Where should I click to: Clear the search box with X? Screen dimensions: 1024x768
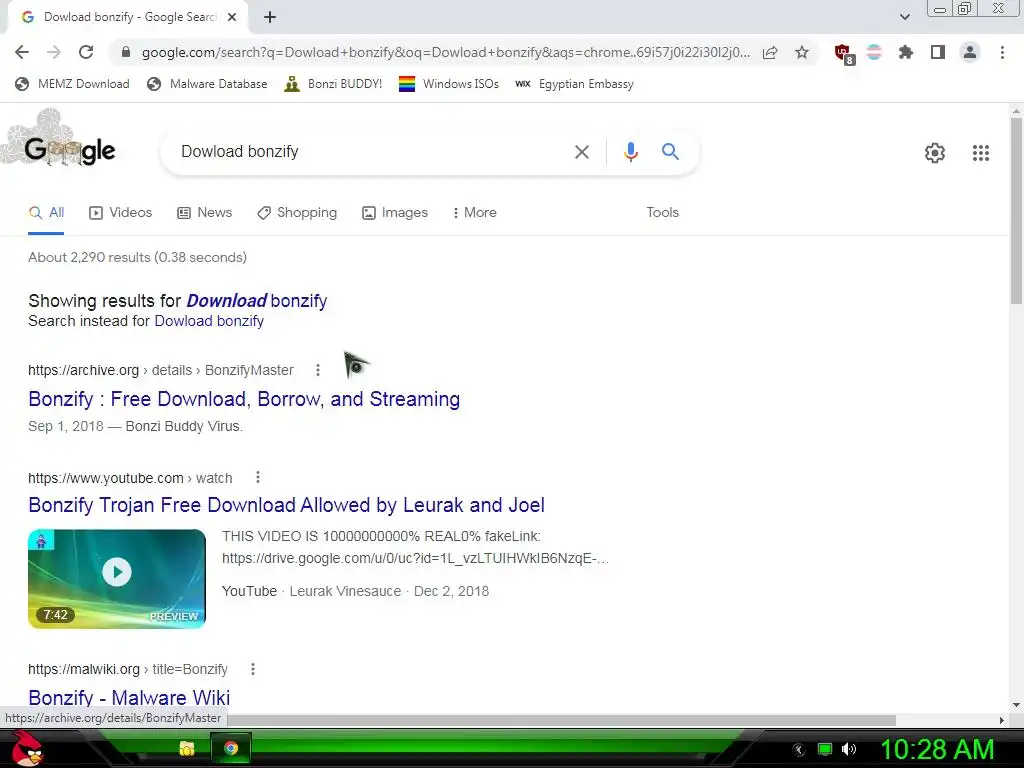pos(581,152)
